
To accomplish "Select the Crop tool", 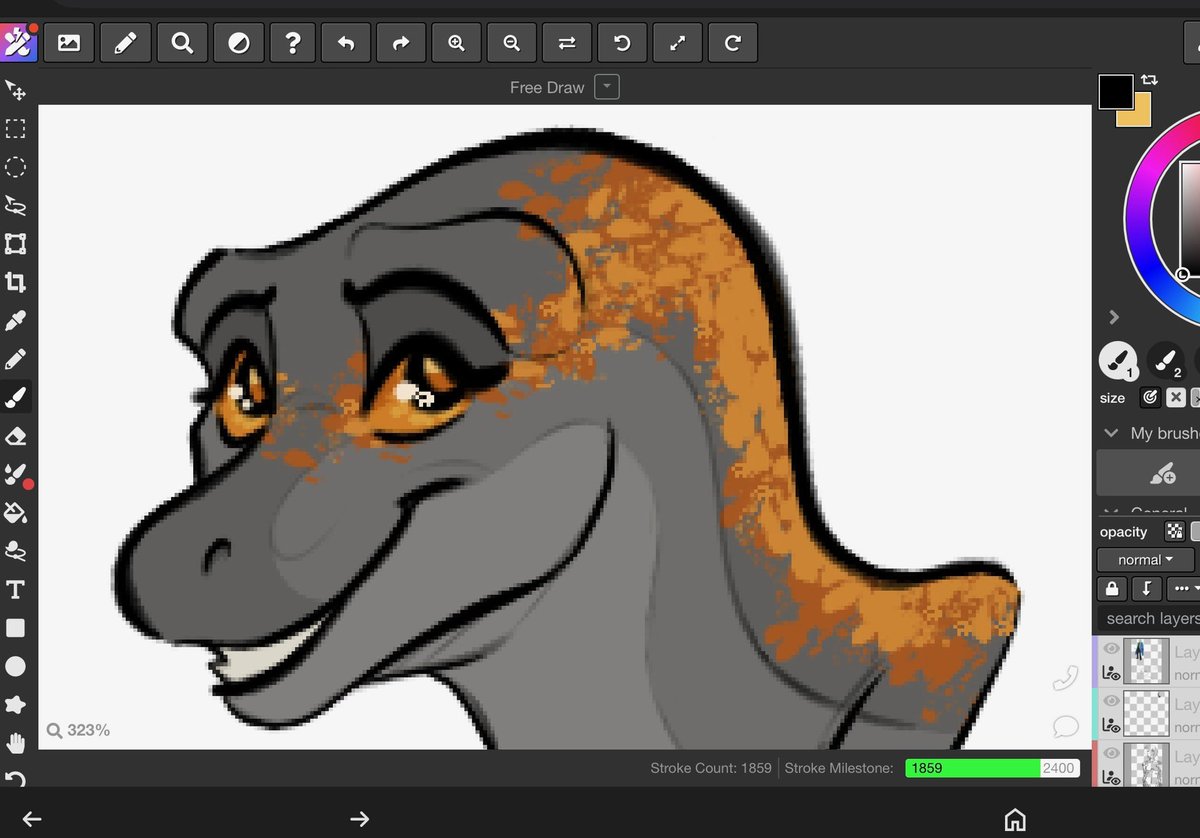I will [15, 282].
